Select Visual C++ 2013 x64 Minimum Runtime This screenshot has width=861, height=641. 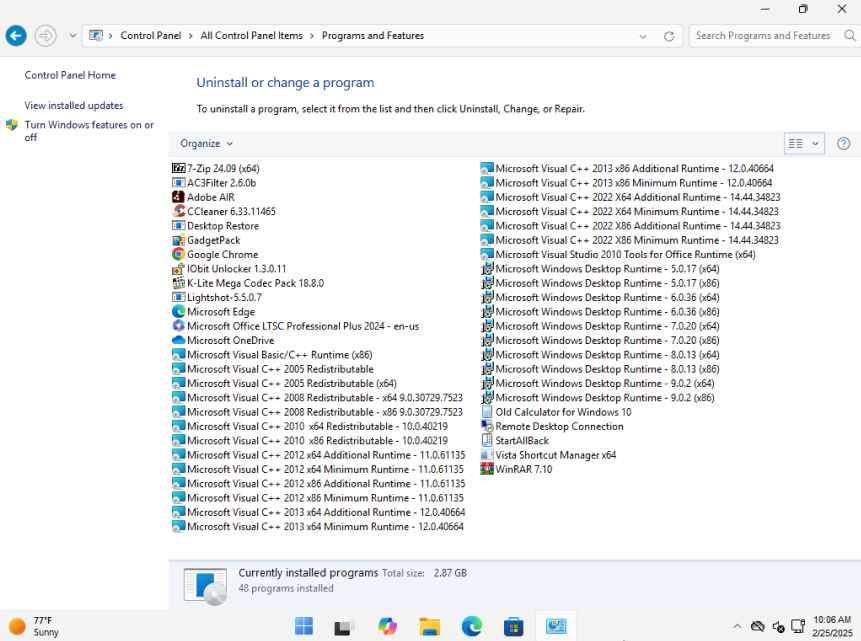coord(318,526)
